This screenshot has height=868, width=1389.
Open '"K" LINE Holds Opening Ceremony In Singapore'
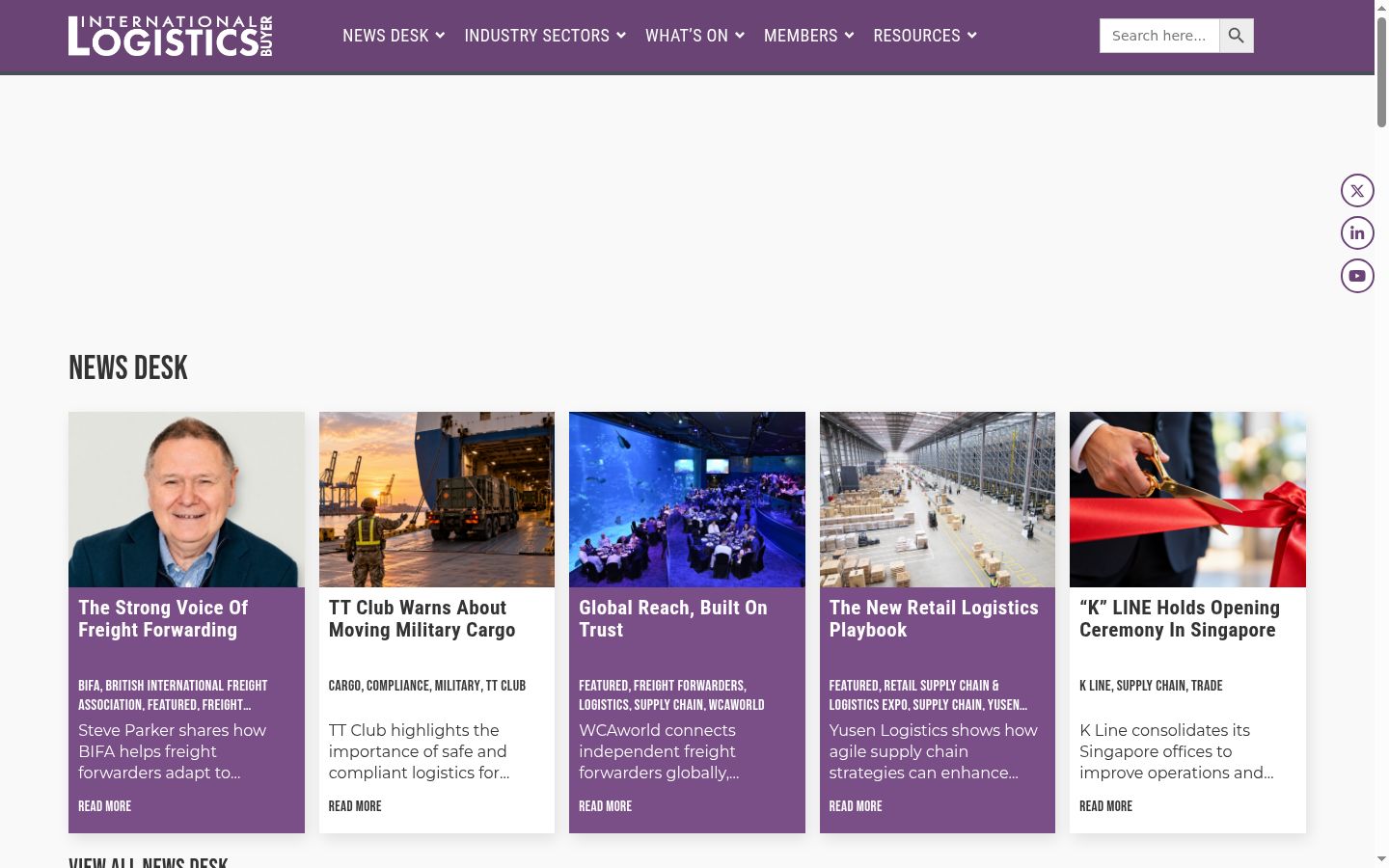tap(1180, 619)
